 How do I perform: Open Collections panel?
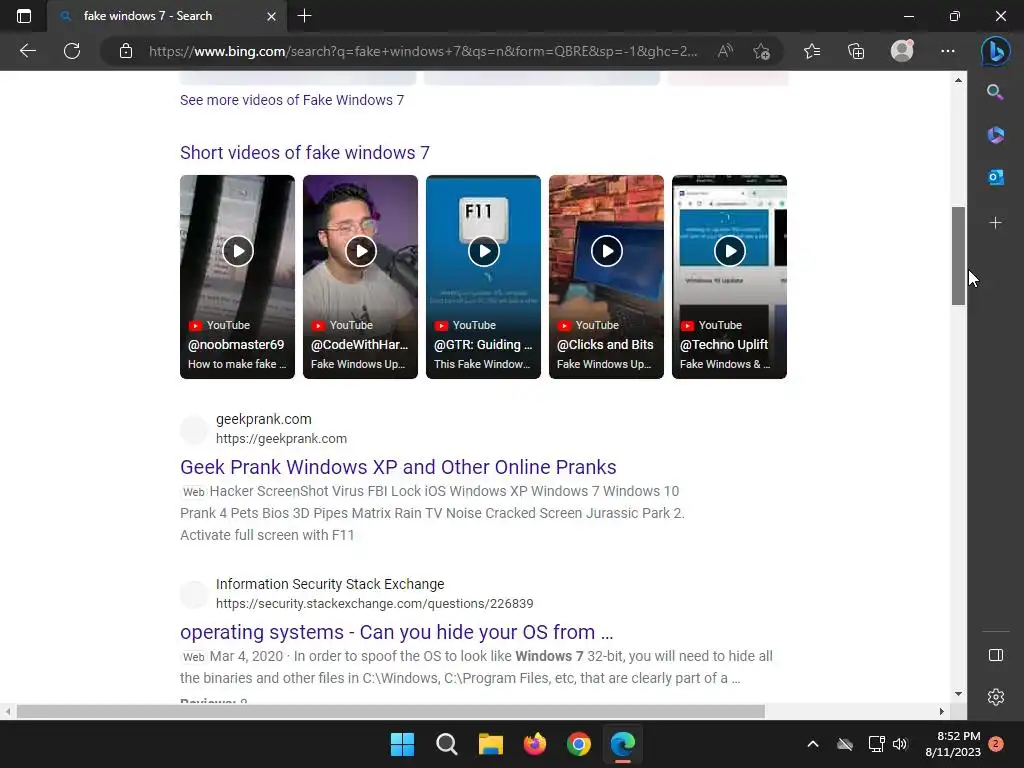coord(856,51)
